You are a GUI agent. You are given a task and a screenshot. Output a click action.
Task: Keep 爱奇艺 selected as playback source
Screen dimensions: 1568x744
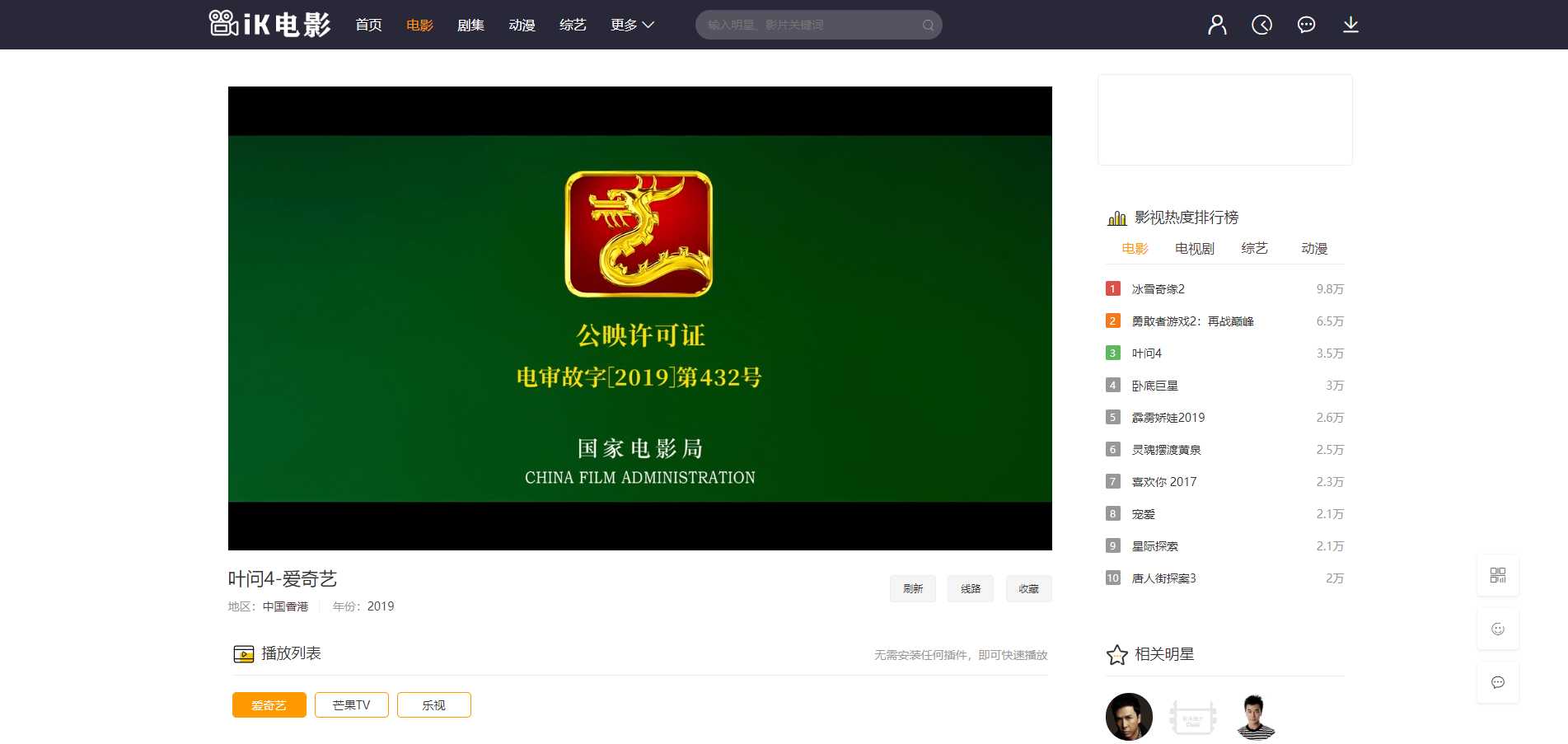[269, 704]
